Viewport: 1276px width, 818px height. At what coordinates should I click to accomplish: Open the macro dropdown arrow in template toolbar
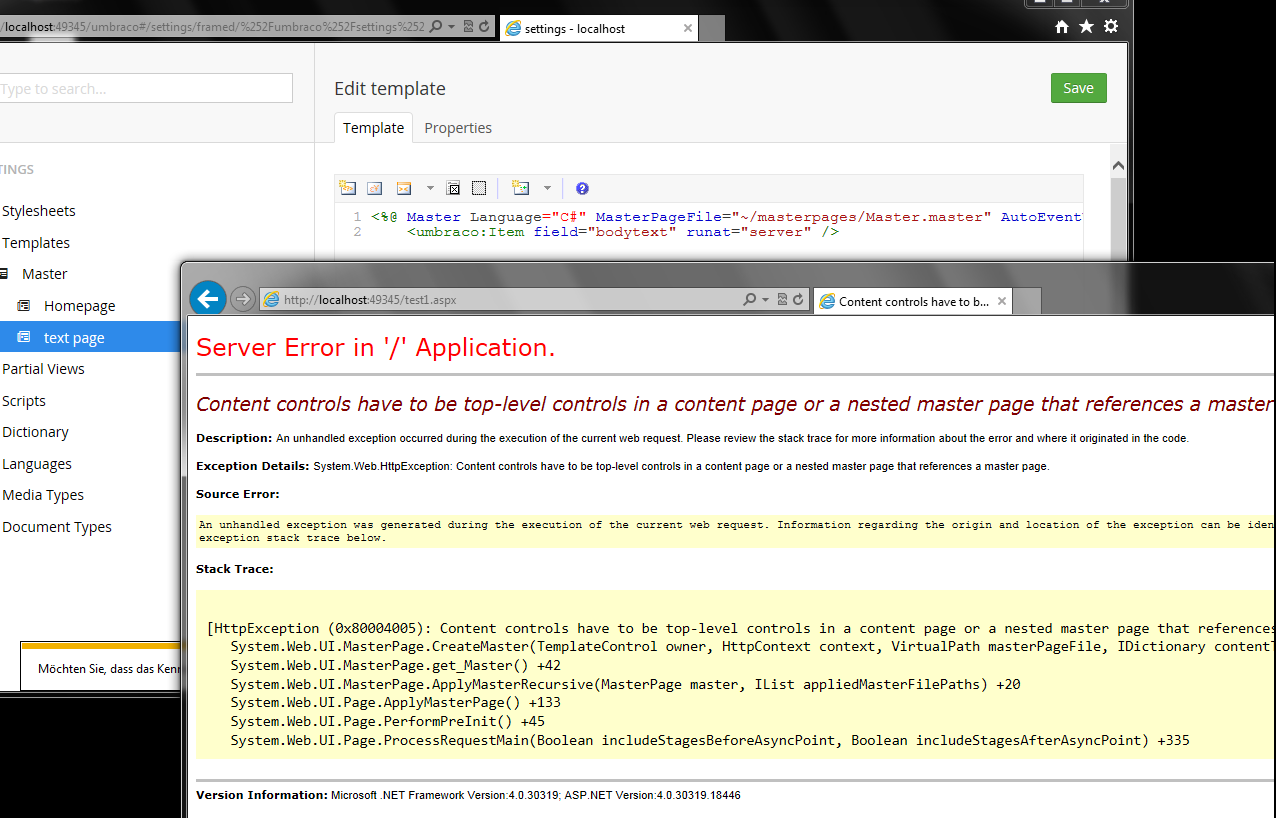tap(430, 188)
